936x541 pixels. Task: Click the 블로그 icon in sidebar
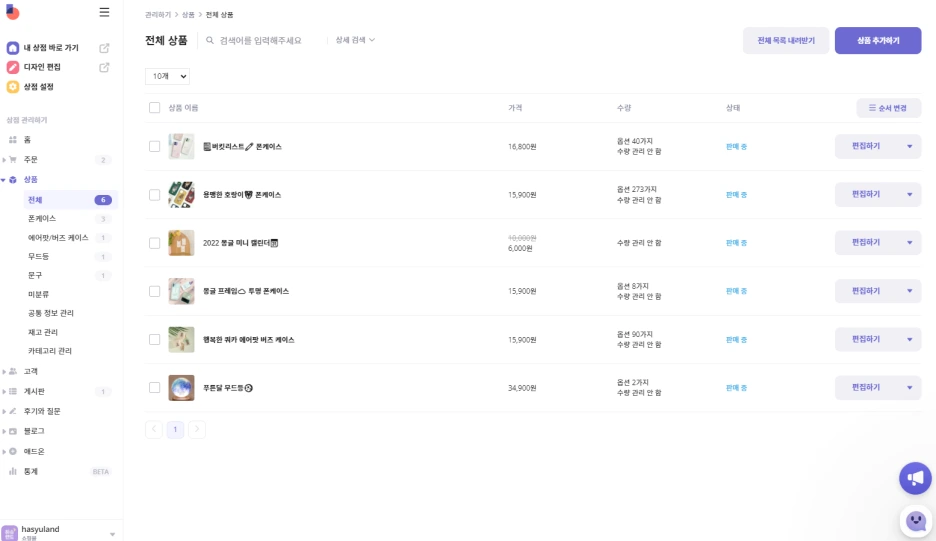[x=13, y=431]
